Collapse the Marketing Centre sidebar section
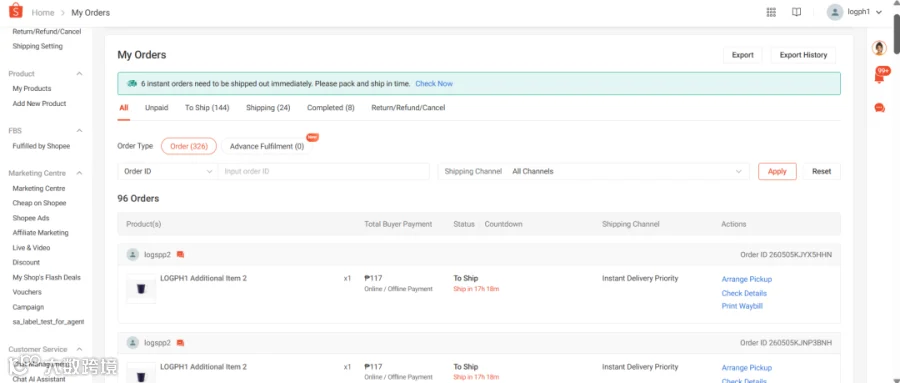Screen dimensions: 900x383 coord(79,173)
